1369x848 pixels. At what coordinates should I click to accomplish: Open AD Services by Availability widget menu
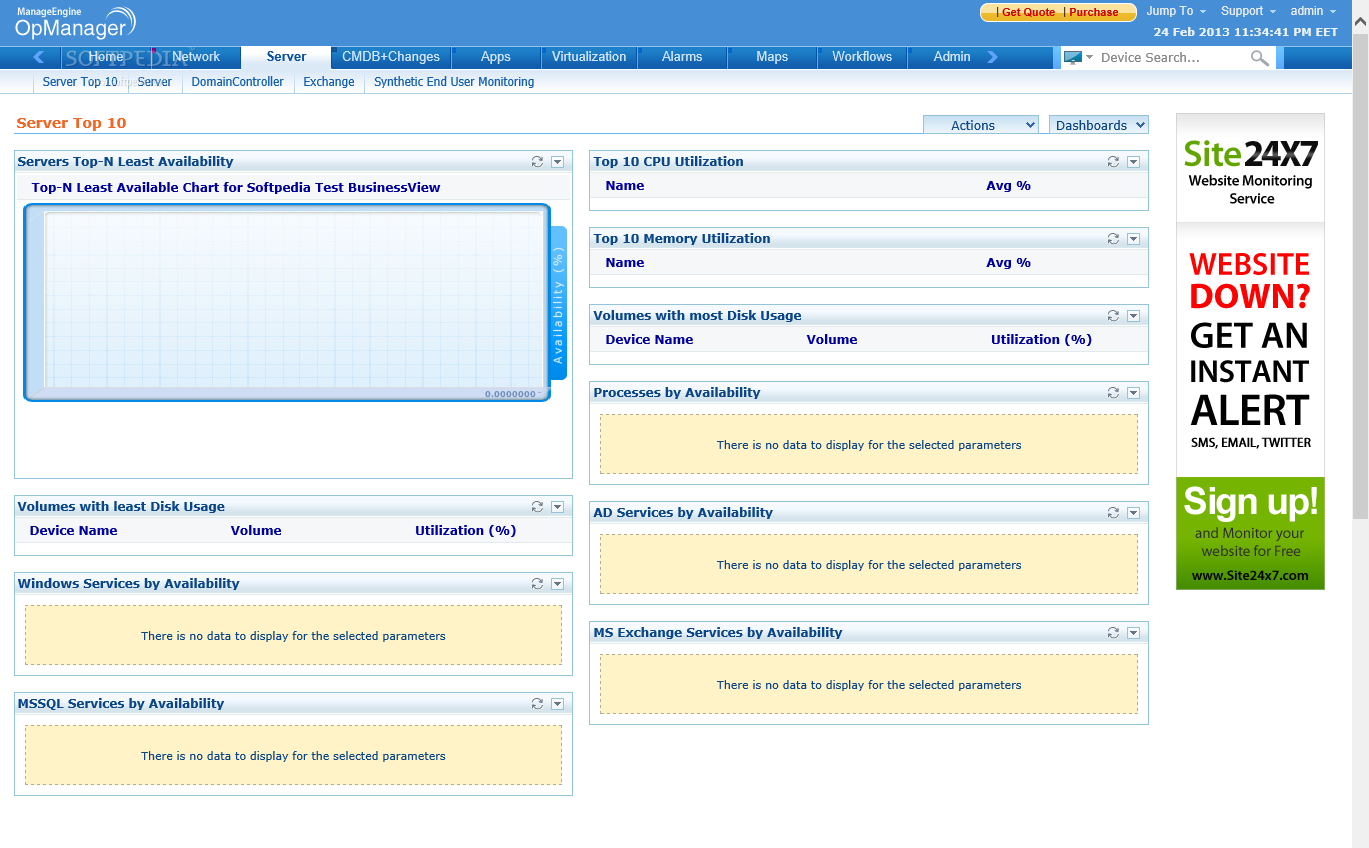(1134, 513)
